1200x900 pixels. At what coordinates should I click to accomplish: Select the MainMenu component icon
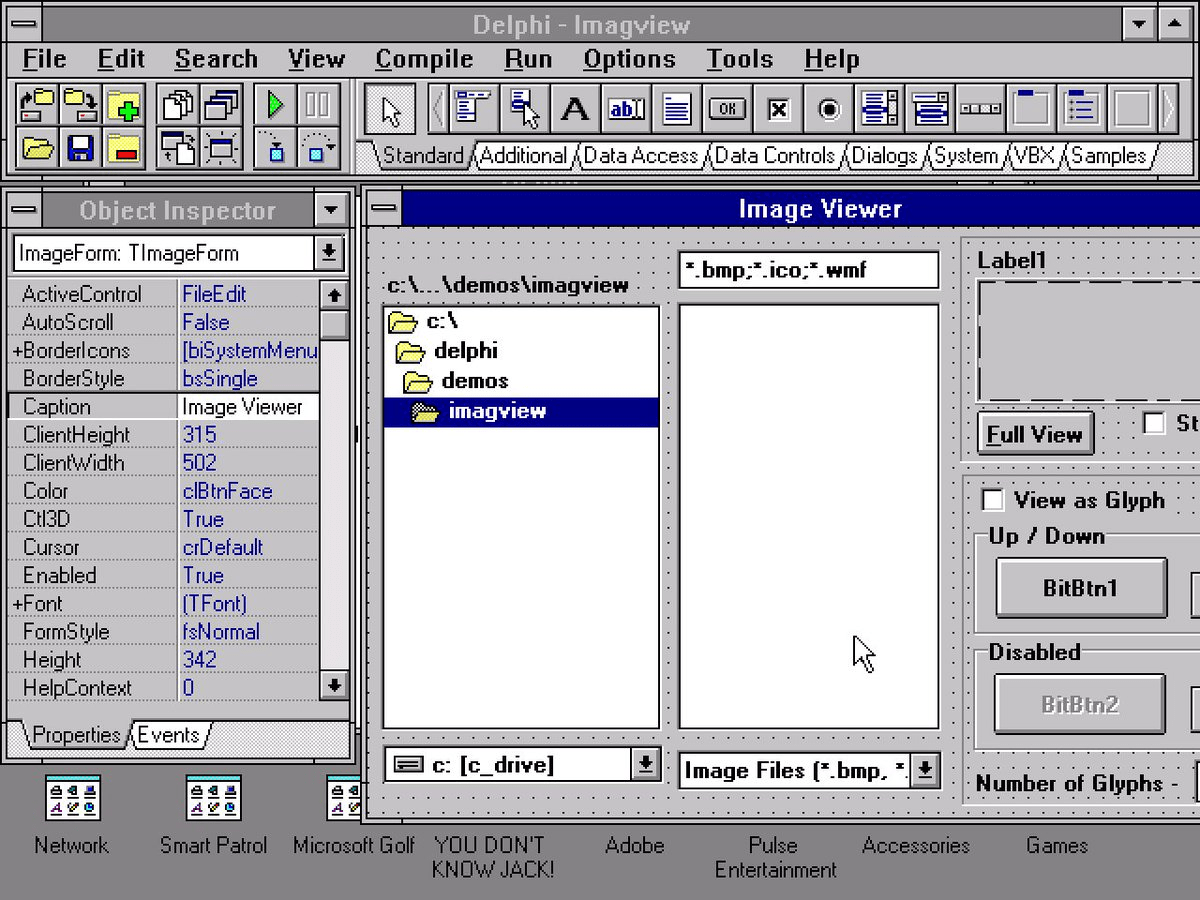coord(472,107)
